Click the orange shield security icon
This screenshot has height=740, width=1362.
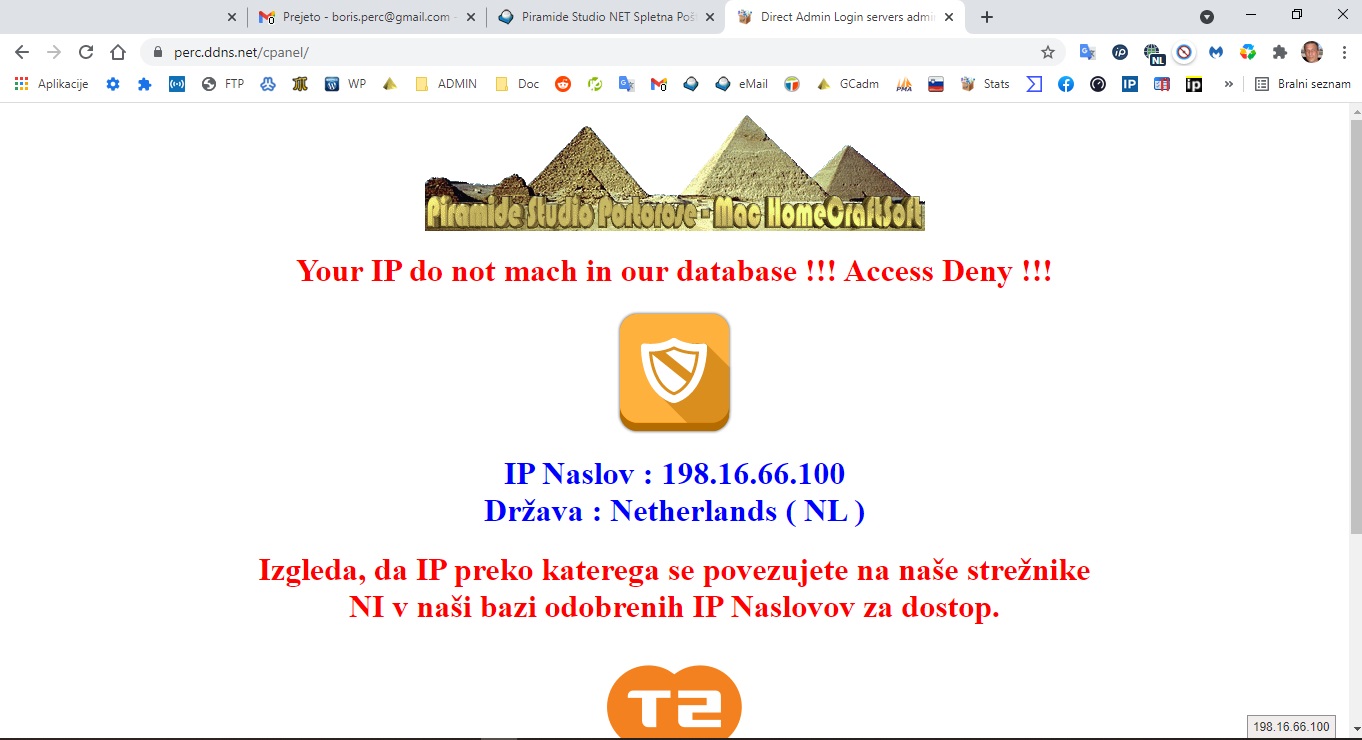674,372
